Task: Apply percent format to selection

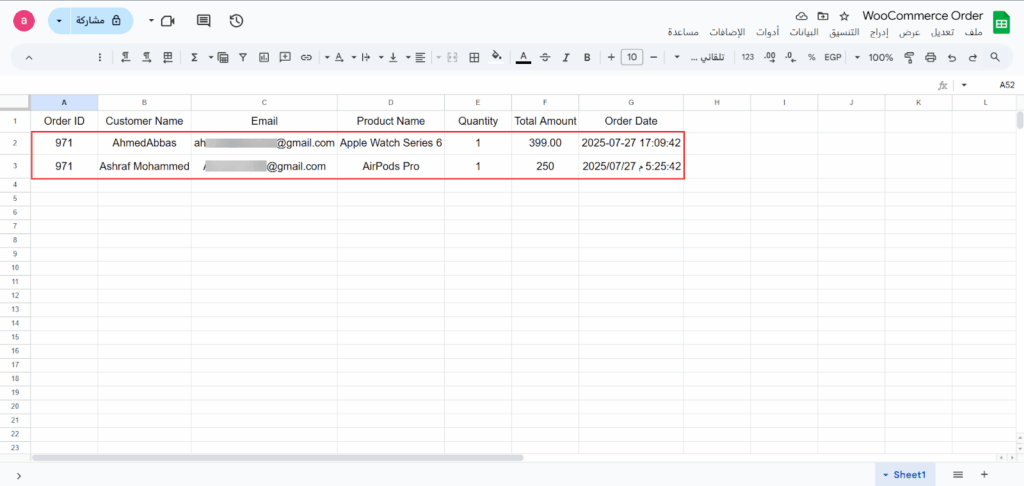Action: [811, 57]
